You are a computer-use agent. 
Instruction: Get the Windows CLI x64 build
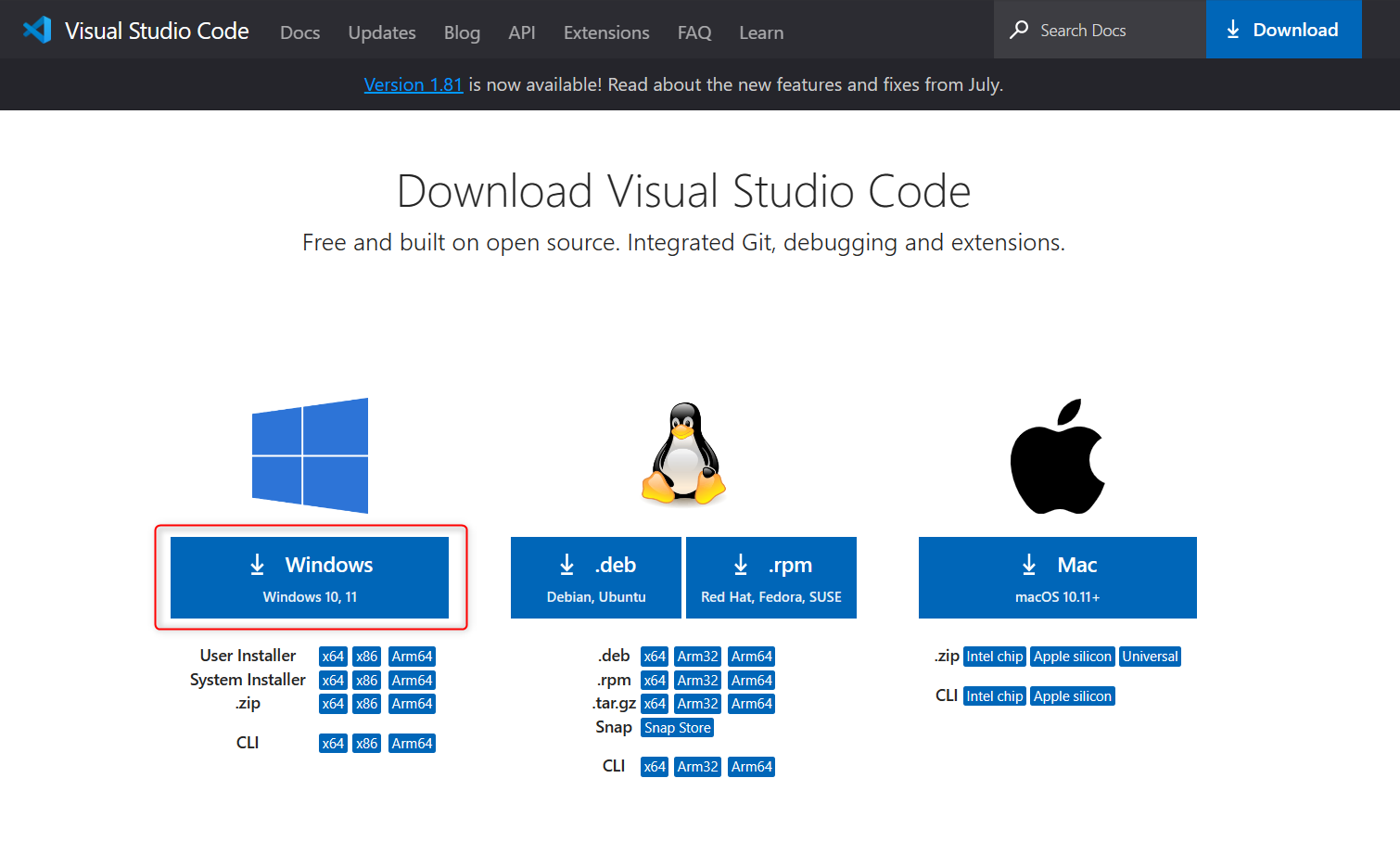(x=333, y=744)
